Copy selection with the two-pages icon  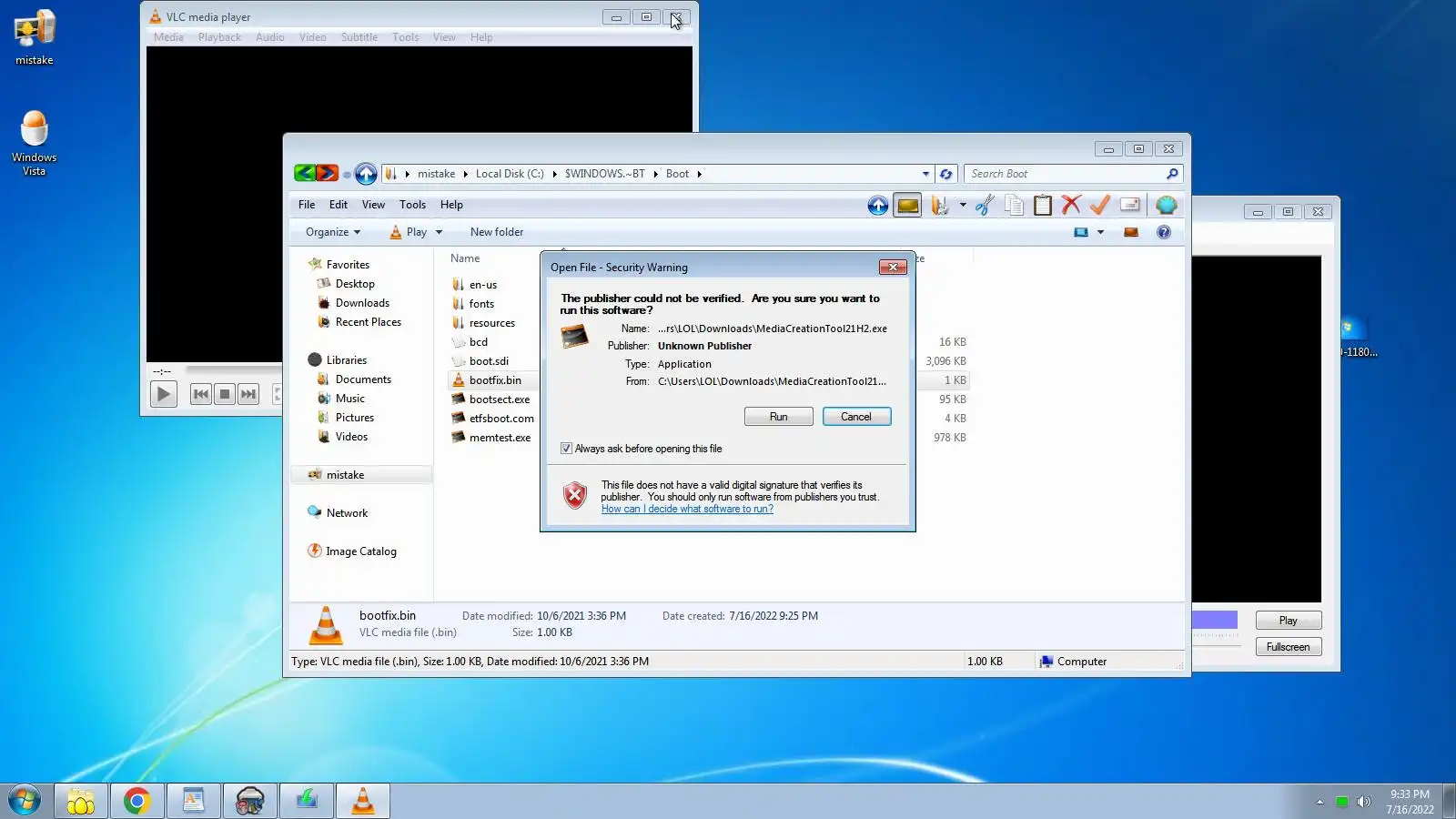[x=1014, y=206]
